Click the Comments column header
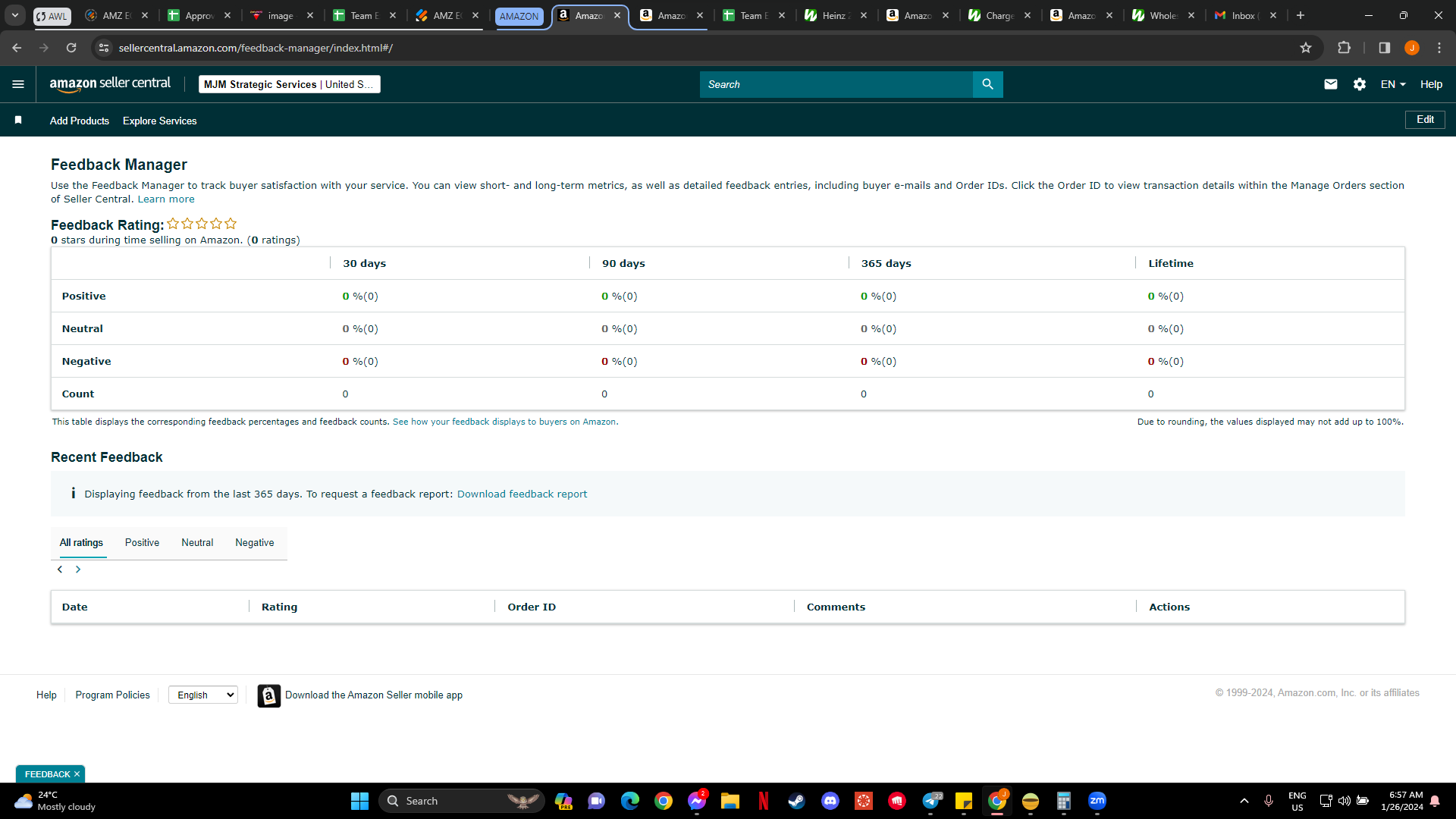This screenshot has height=819, width=1456. pos(836,607)
